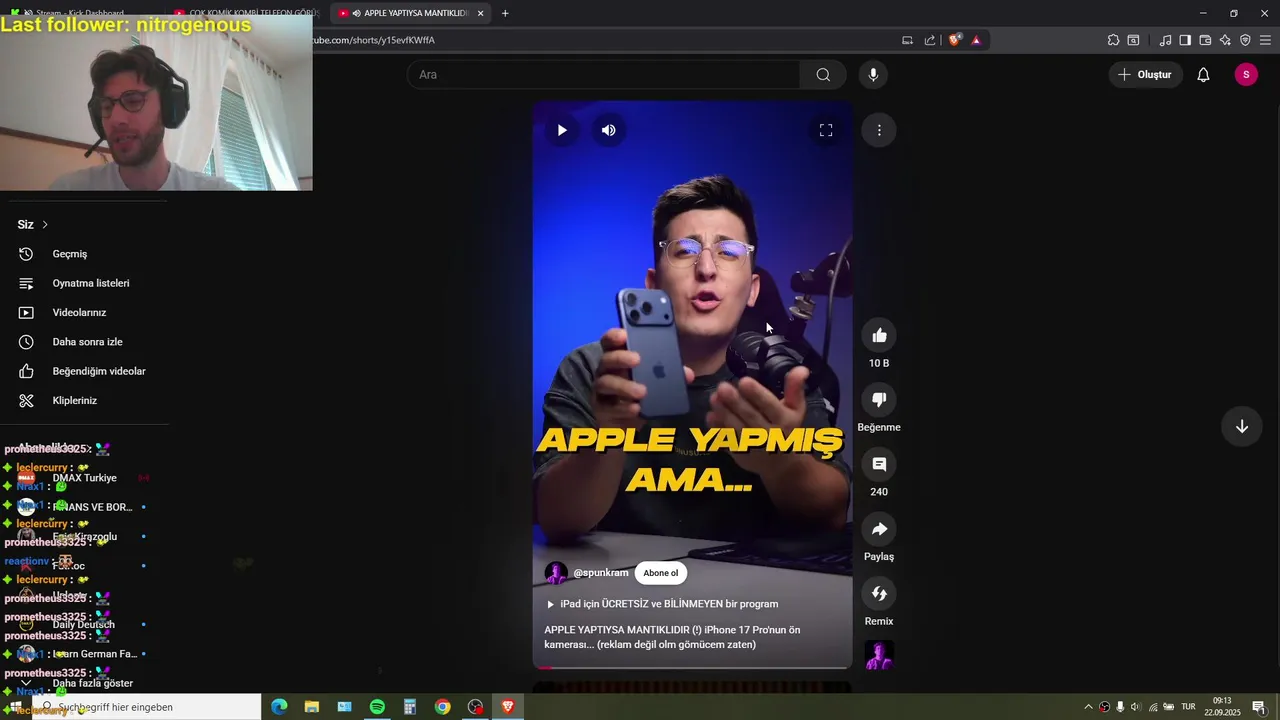Image resolution: width=1280 pixels, height=720 pixels.
Task: Click the magnifier search button
Action: click(x=823, y=75)
